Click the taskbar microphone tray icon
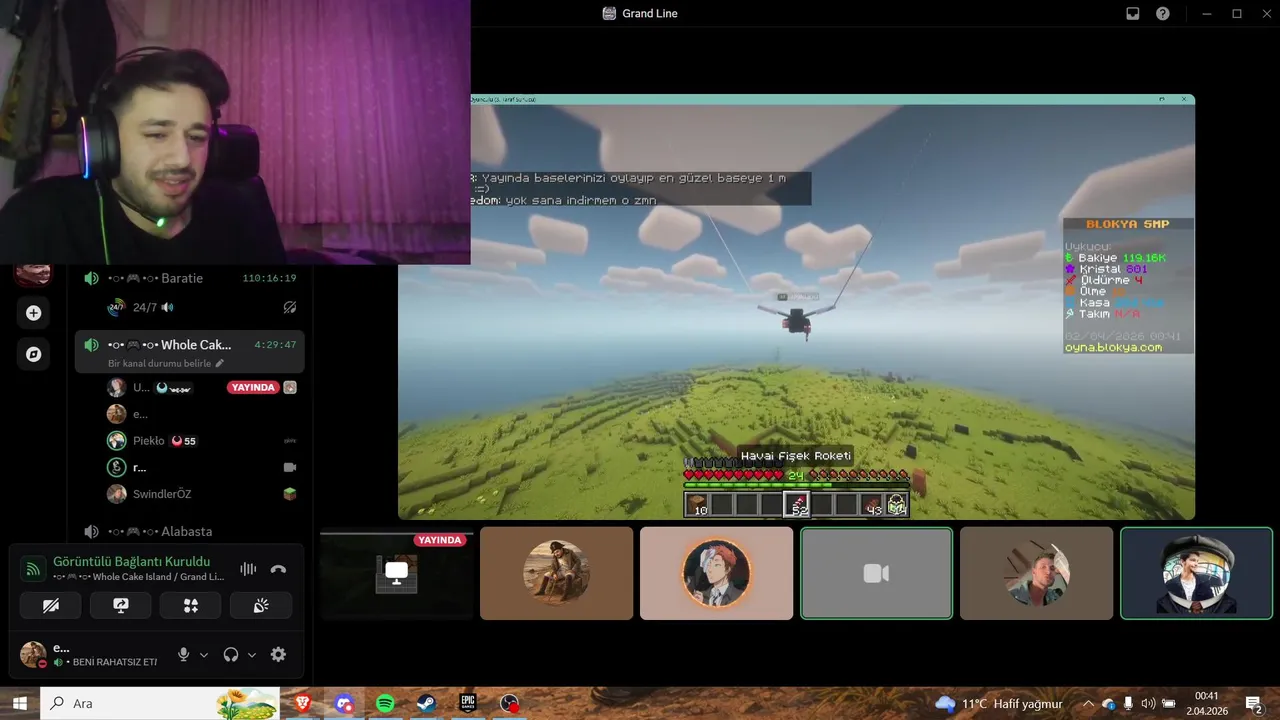 point(1128,704)
